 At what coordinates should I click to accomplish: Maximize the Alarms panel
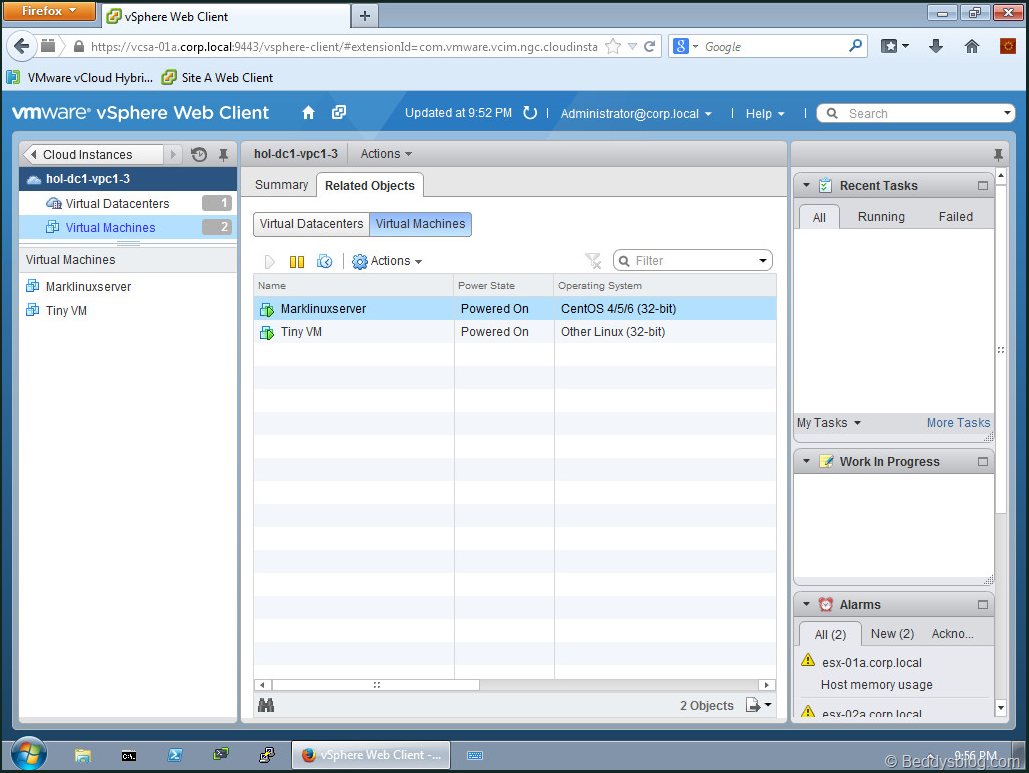[982, 604]
